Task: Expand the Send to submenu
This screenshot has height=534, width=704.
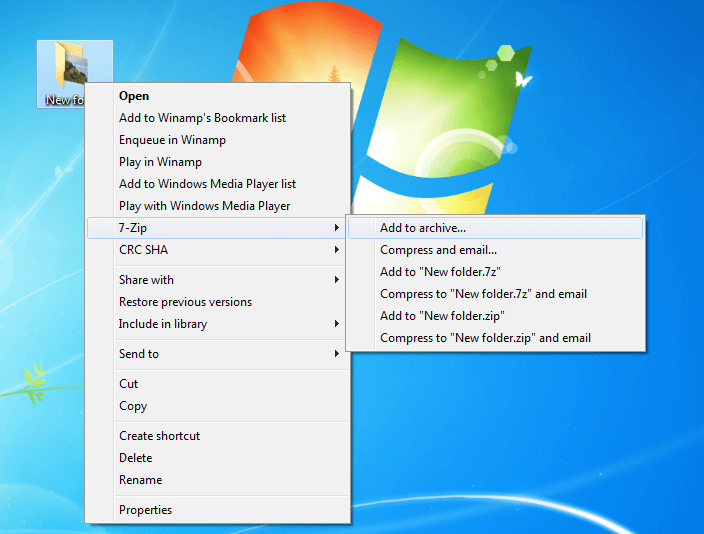Action: [x=139, y=354]
